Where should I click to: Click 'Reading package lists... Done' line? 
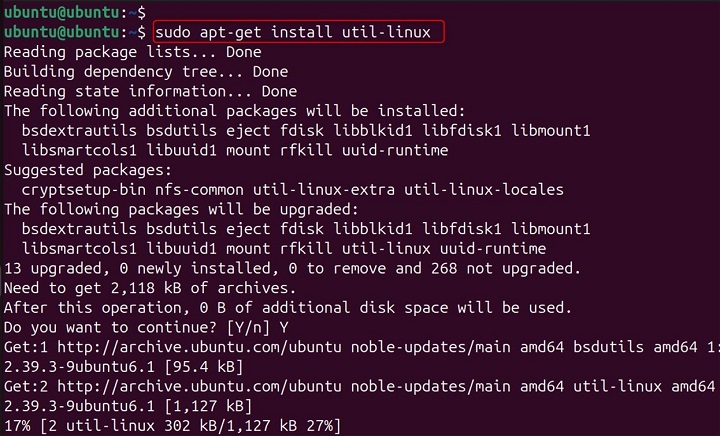[132, 52]
